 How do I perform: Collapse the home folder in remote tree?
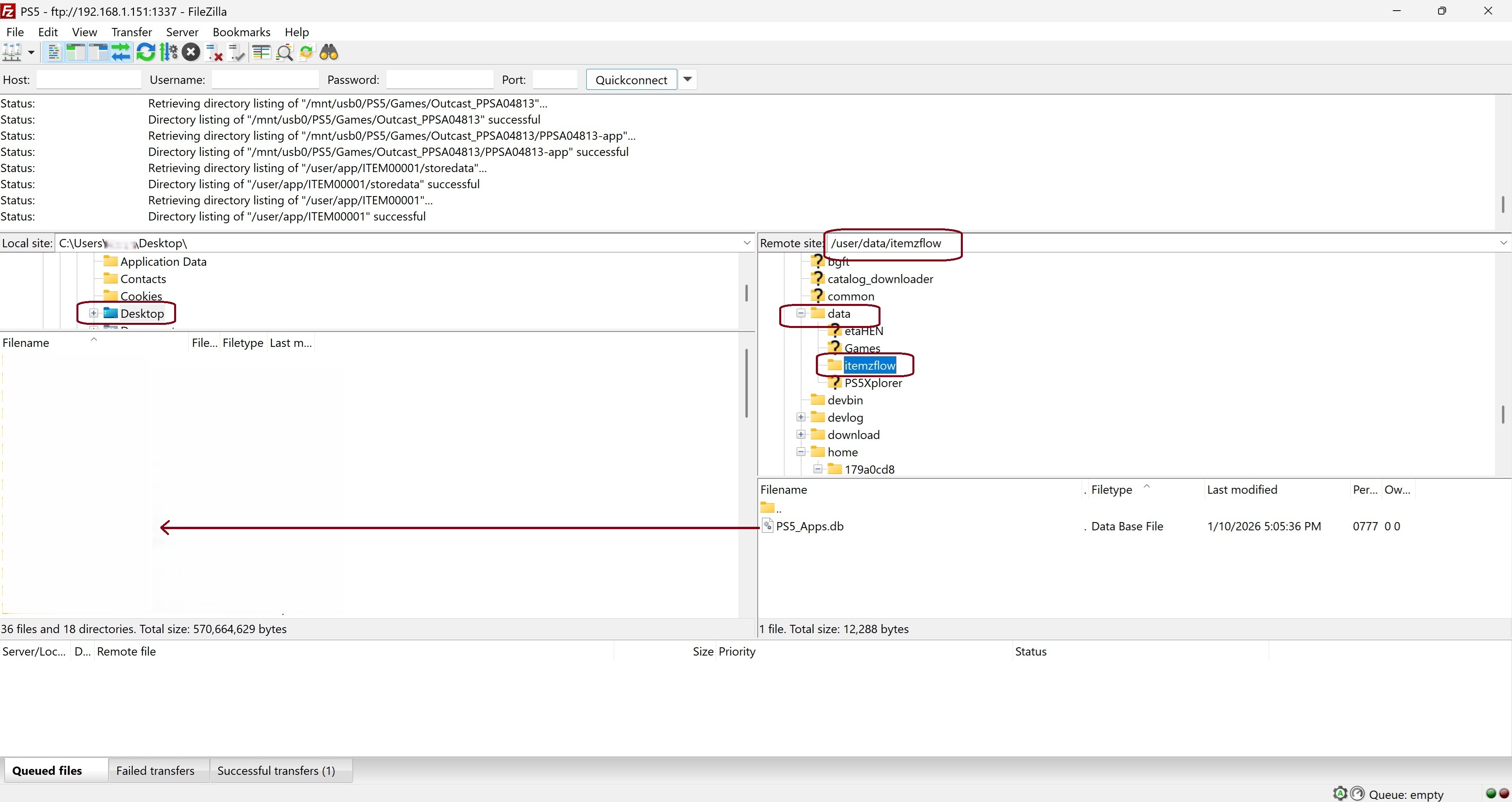[801, 452]
